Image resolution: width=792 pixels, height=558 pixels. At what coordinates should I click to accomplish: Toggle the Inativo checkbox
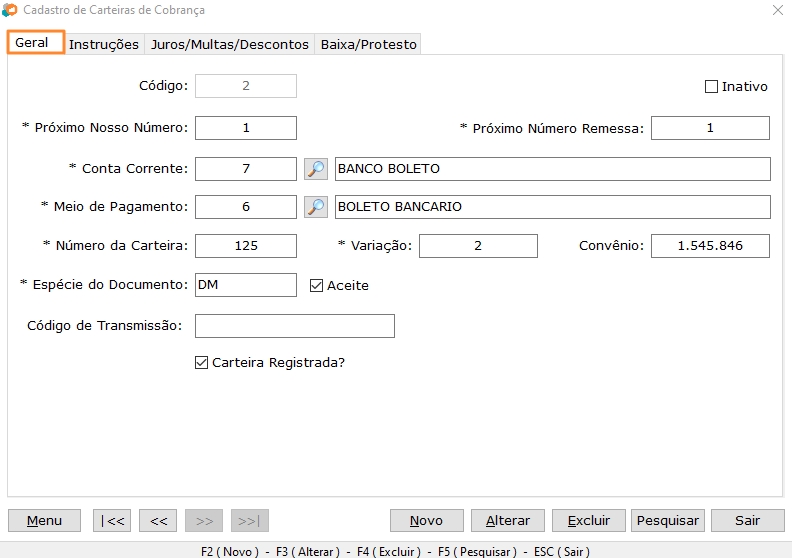click(712, 87)
